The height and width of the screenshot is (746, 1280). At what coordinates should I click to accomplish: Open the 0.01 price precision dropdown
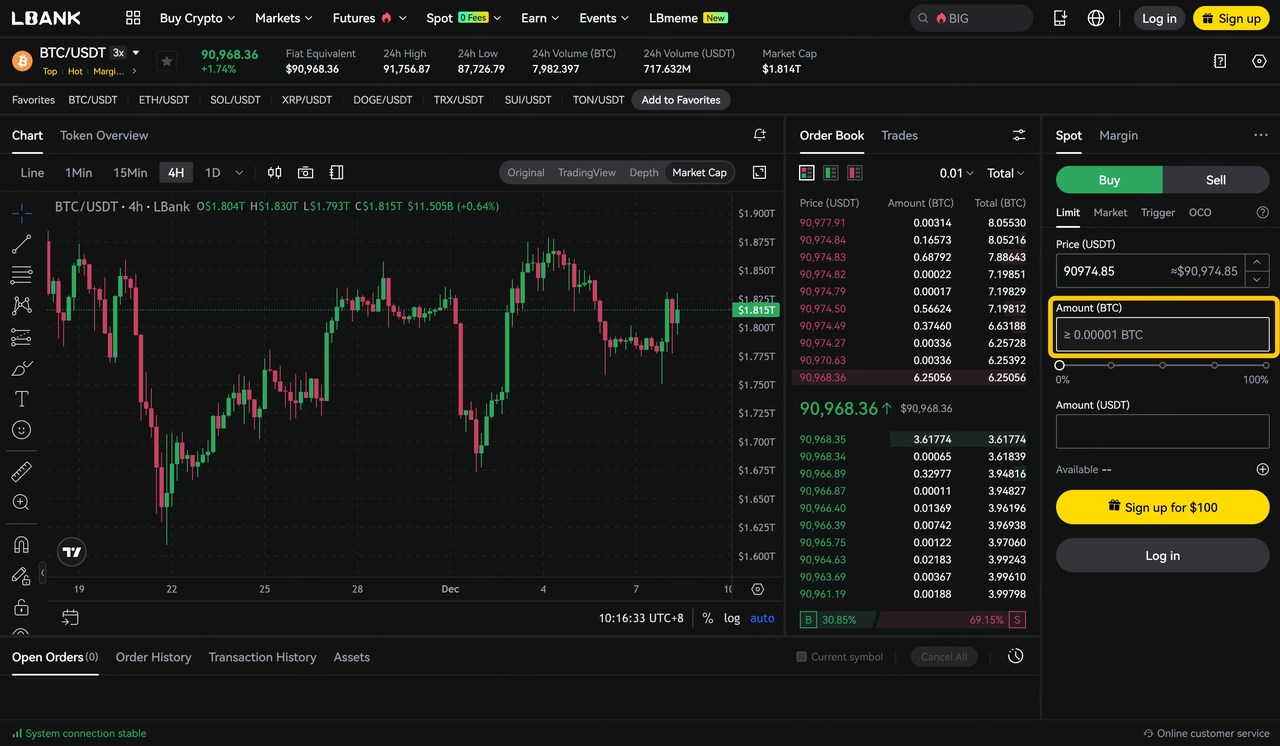[x=955, y=173]
